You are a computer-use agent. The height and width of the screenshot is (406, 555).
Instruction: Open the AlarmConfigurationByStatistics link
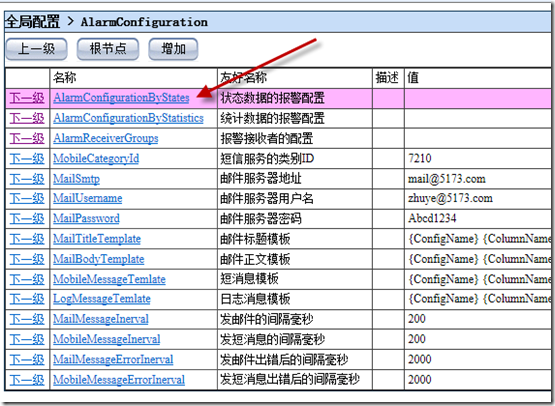[128, 118]
